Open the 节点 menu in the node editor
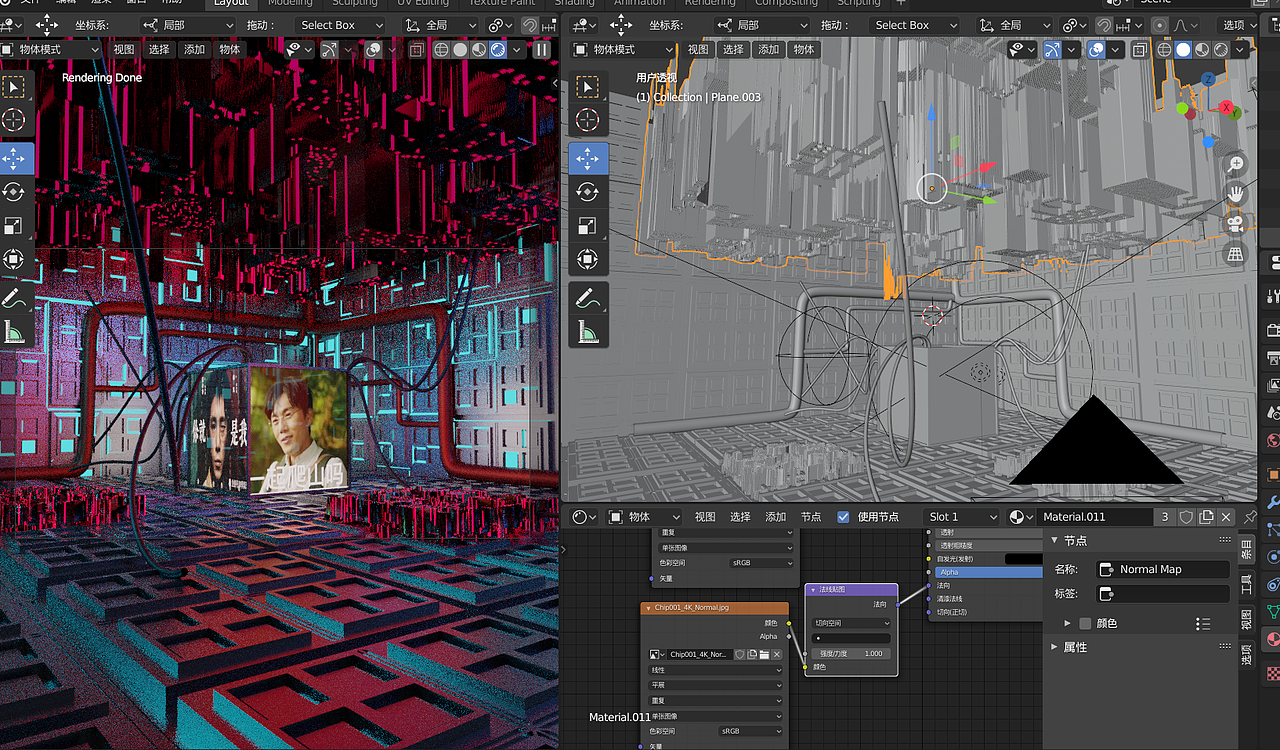 tap(811, 517)
